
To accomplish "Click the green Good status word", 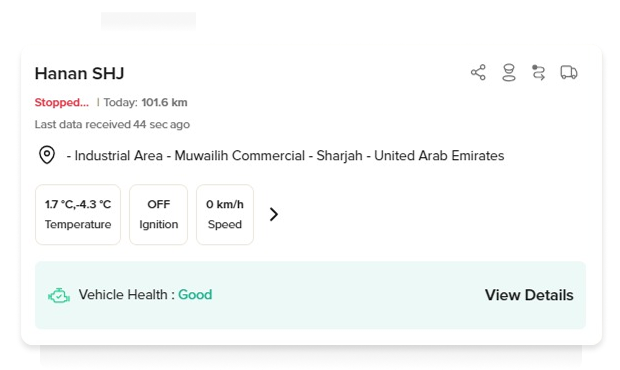I will point(195,294).
